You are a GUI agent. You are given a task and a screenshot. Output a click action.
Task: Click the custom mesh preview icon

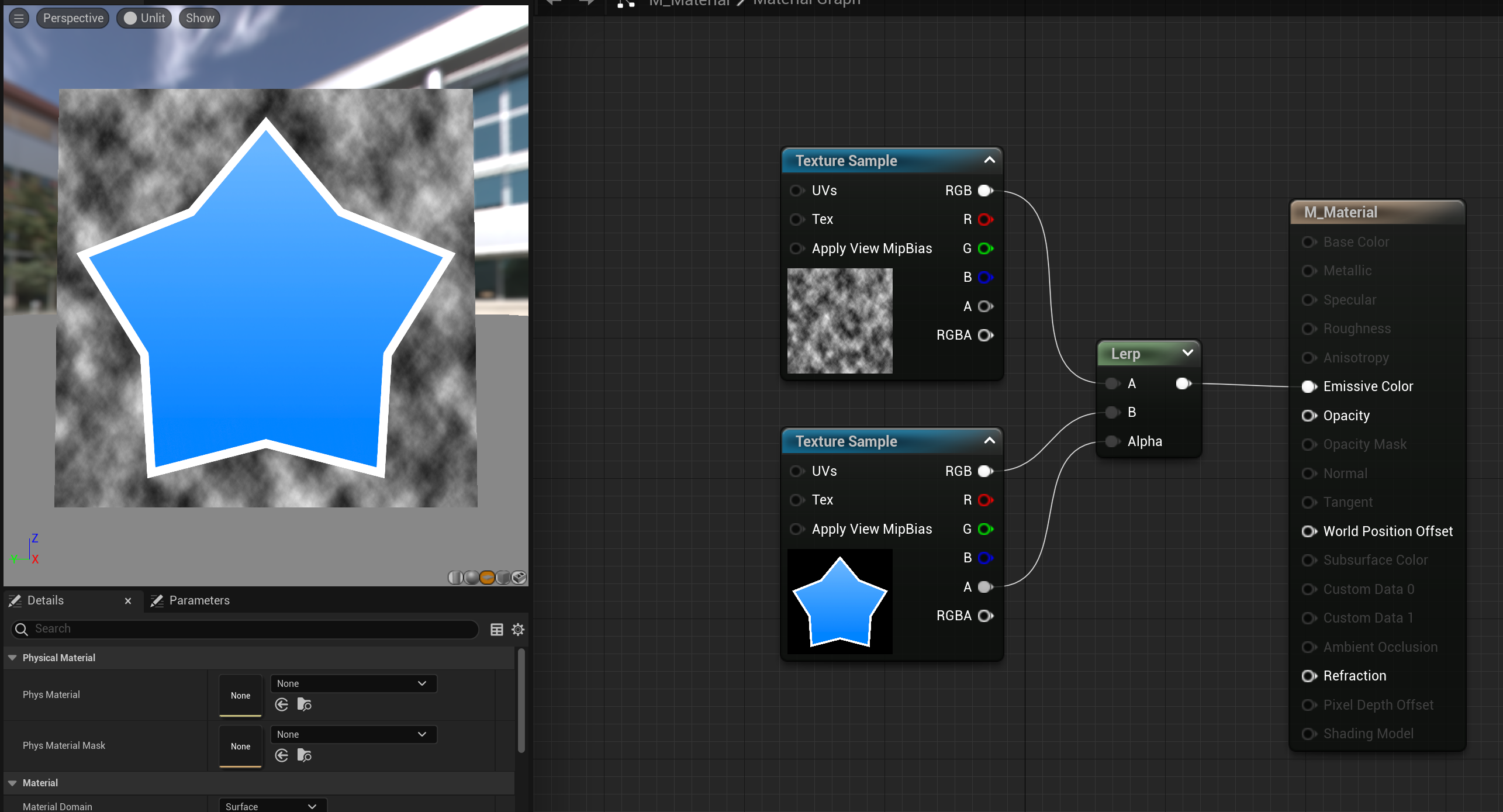(519, 578)
